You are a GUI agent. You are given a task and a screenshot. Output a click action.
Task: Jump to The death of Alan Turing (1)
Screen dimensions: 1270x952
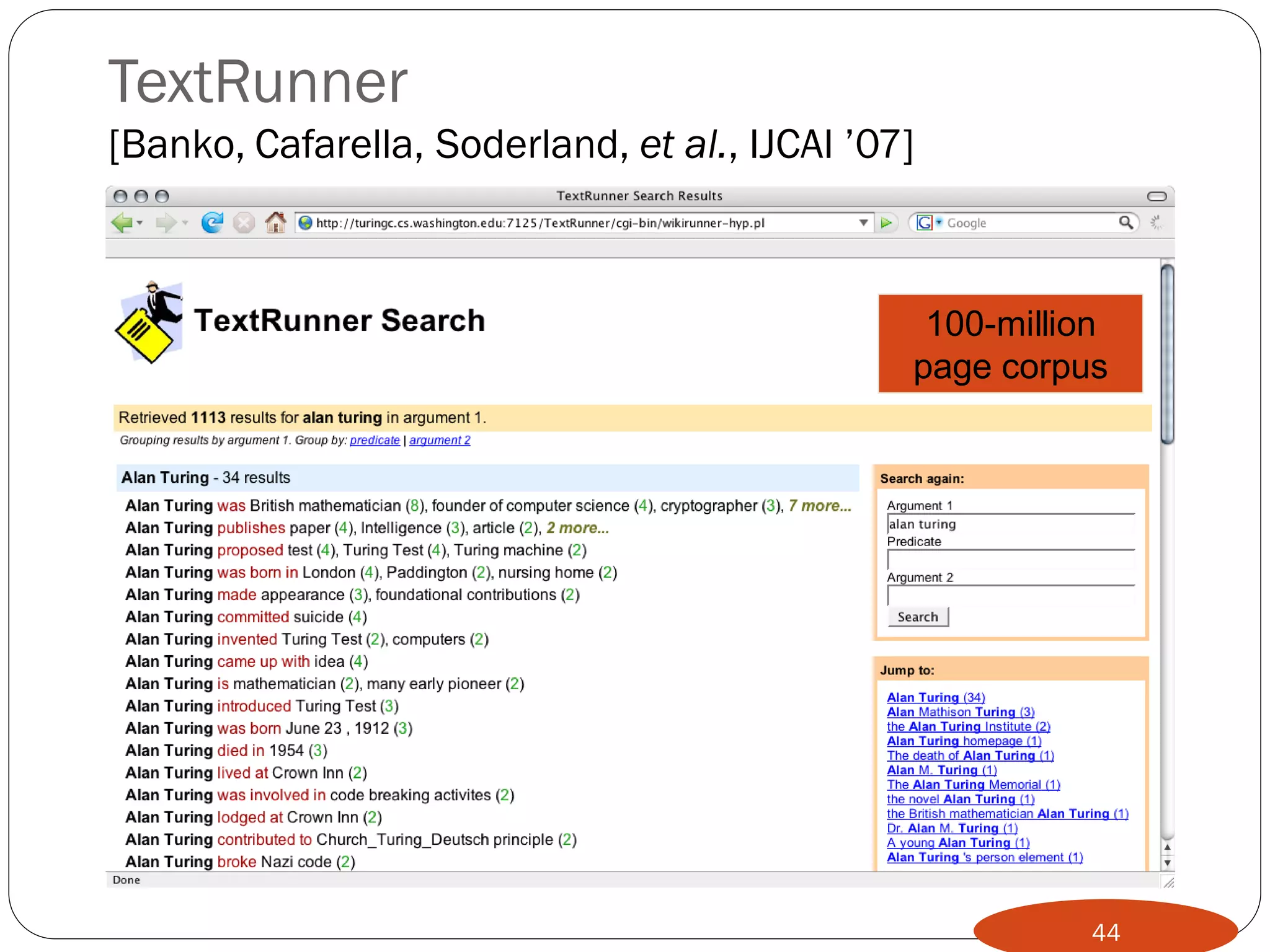[970, 756]
